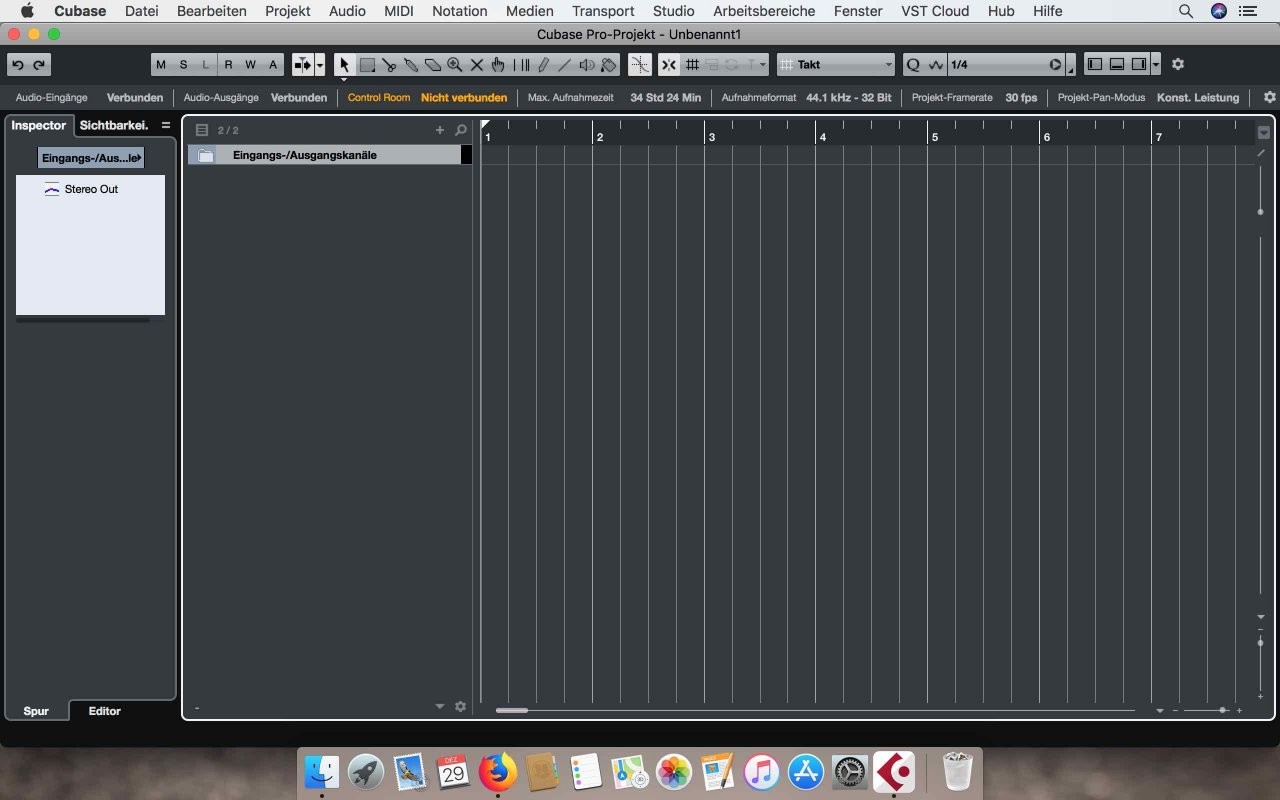Toggle right zone visibility

pos(1139,65)
